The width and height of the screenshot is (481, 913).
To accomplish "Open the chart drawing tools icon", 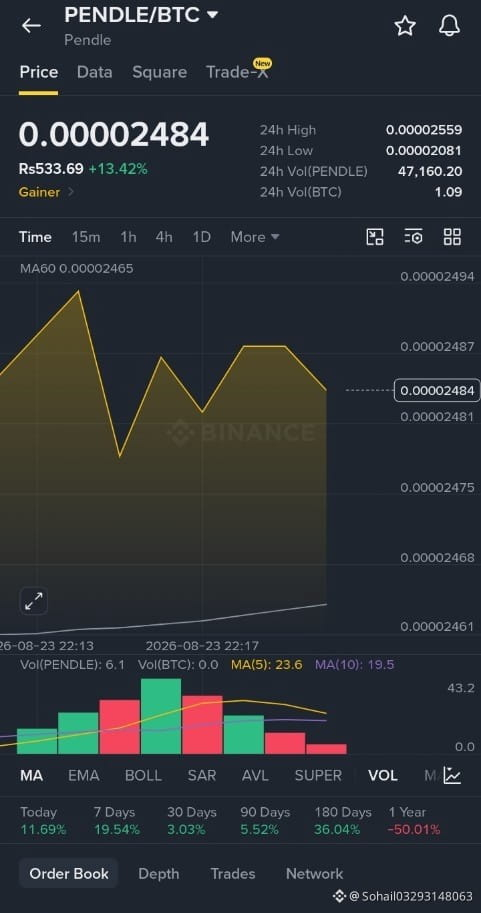I will [374, 237].
